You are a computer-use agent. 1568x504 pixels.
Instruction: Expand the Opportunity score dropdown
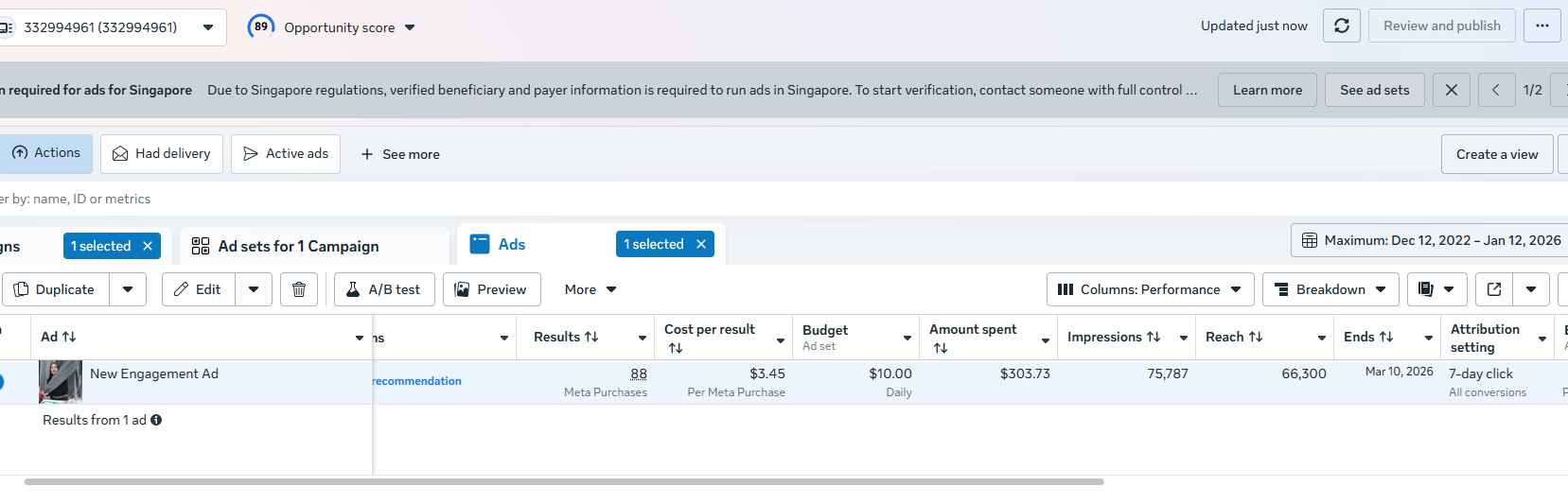pyautogui.click(x=410, y=27)
